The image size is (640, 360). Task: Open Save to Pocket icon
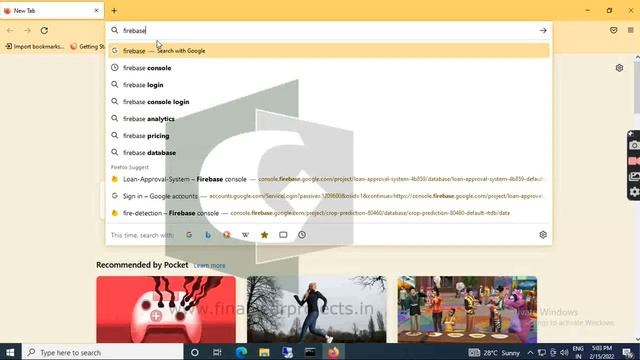click(613, 30)
